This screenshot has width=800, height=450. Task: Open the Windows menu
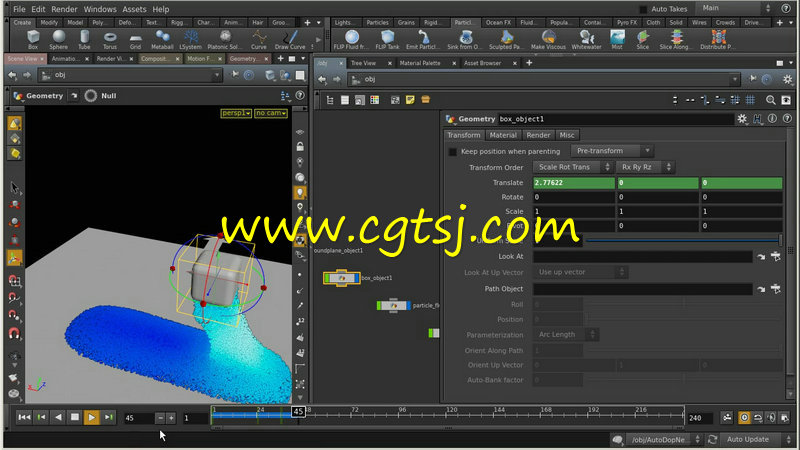(x=100, y=9)
